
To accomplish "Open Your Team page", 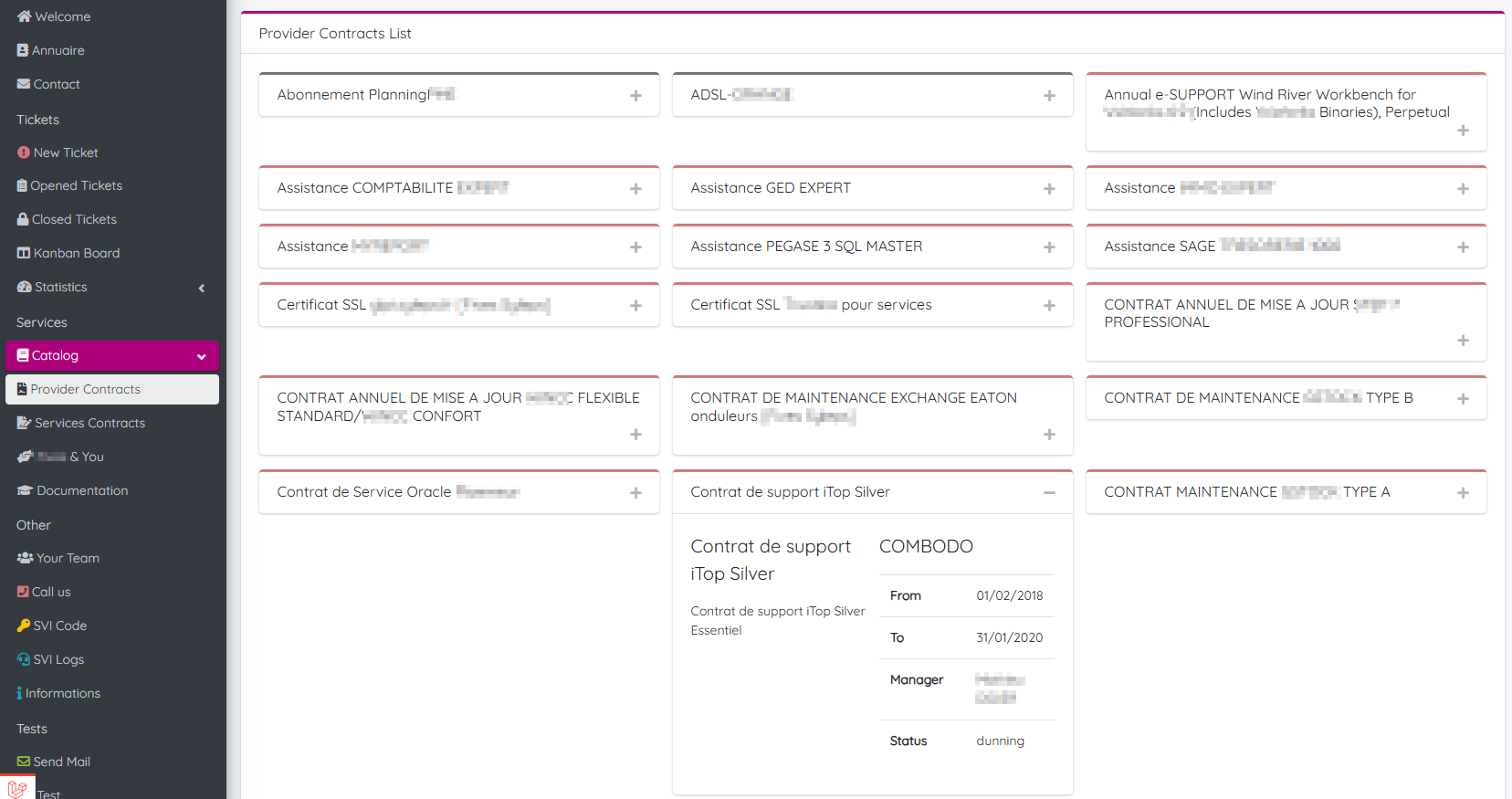I will [68, 558].
